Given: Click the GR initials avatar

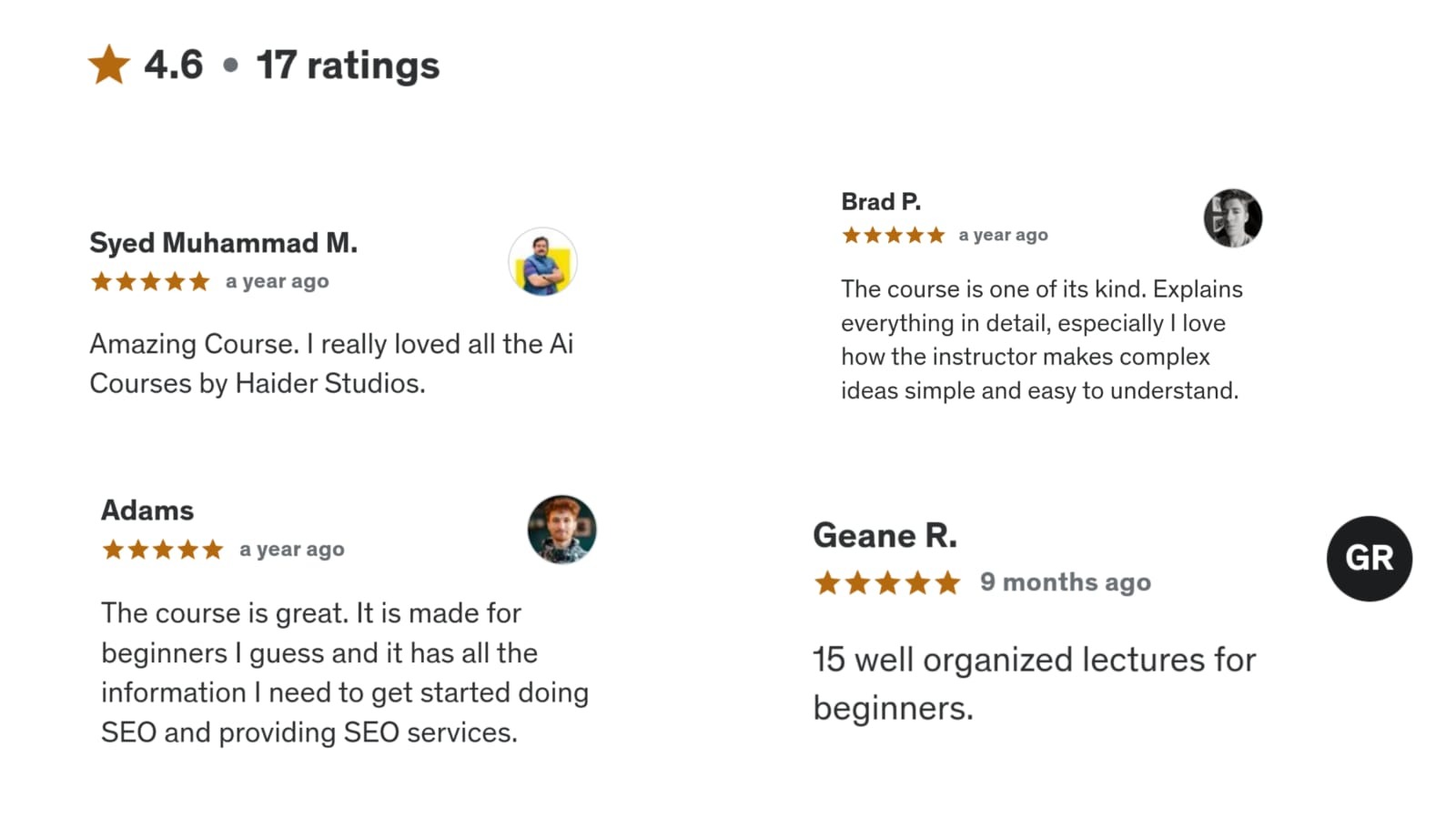Looking at the screenshot, I should click(1369, 558).
